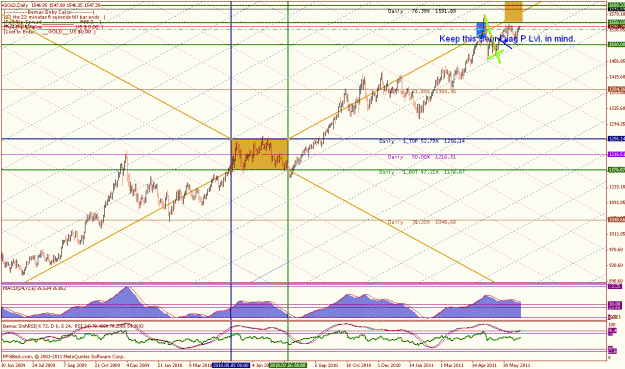Select the Bemac StchRSI indicator label
The width and height of the screenshot is (625, 369).
point(73,326)
